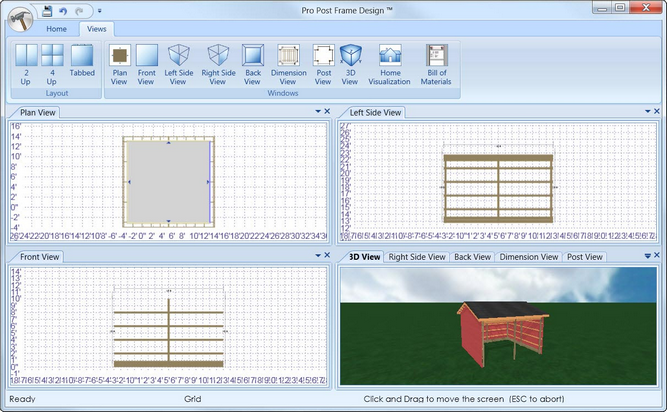Launch Home Visualization
Image resolution: width=667 pixels, height=412 pixels.
coord(390,65)
